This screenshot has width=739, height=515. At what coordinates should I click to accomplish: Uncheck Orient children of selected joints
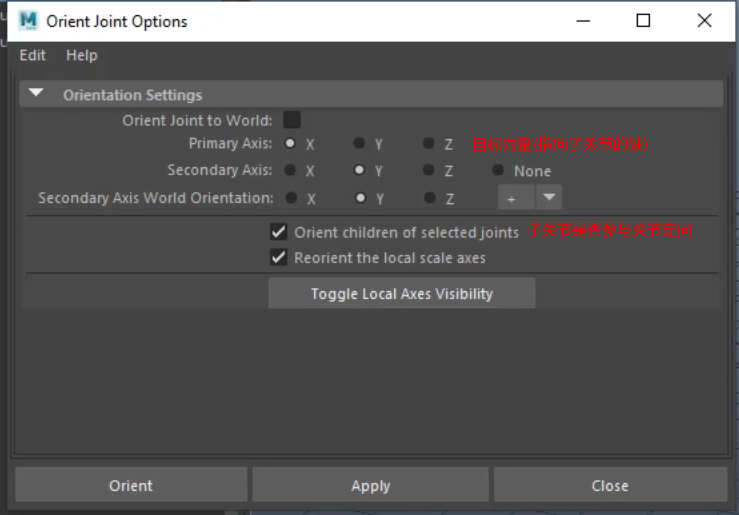(279, 232)
